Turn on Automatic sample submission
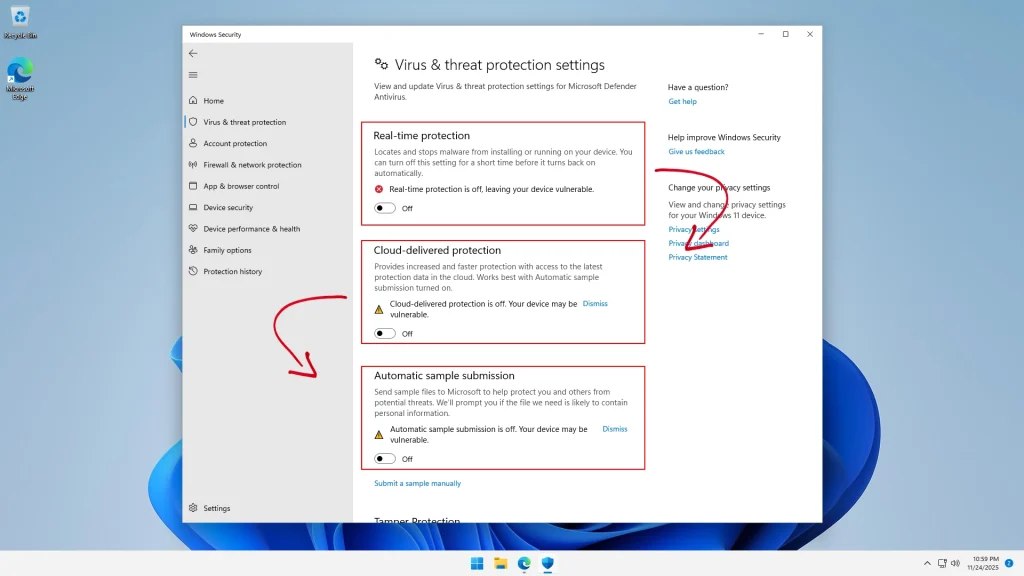The width and height of the screenshot is (1024, 576). (383, 458)
